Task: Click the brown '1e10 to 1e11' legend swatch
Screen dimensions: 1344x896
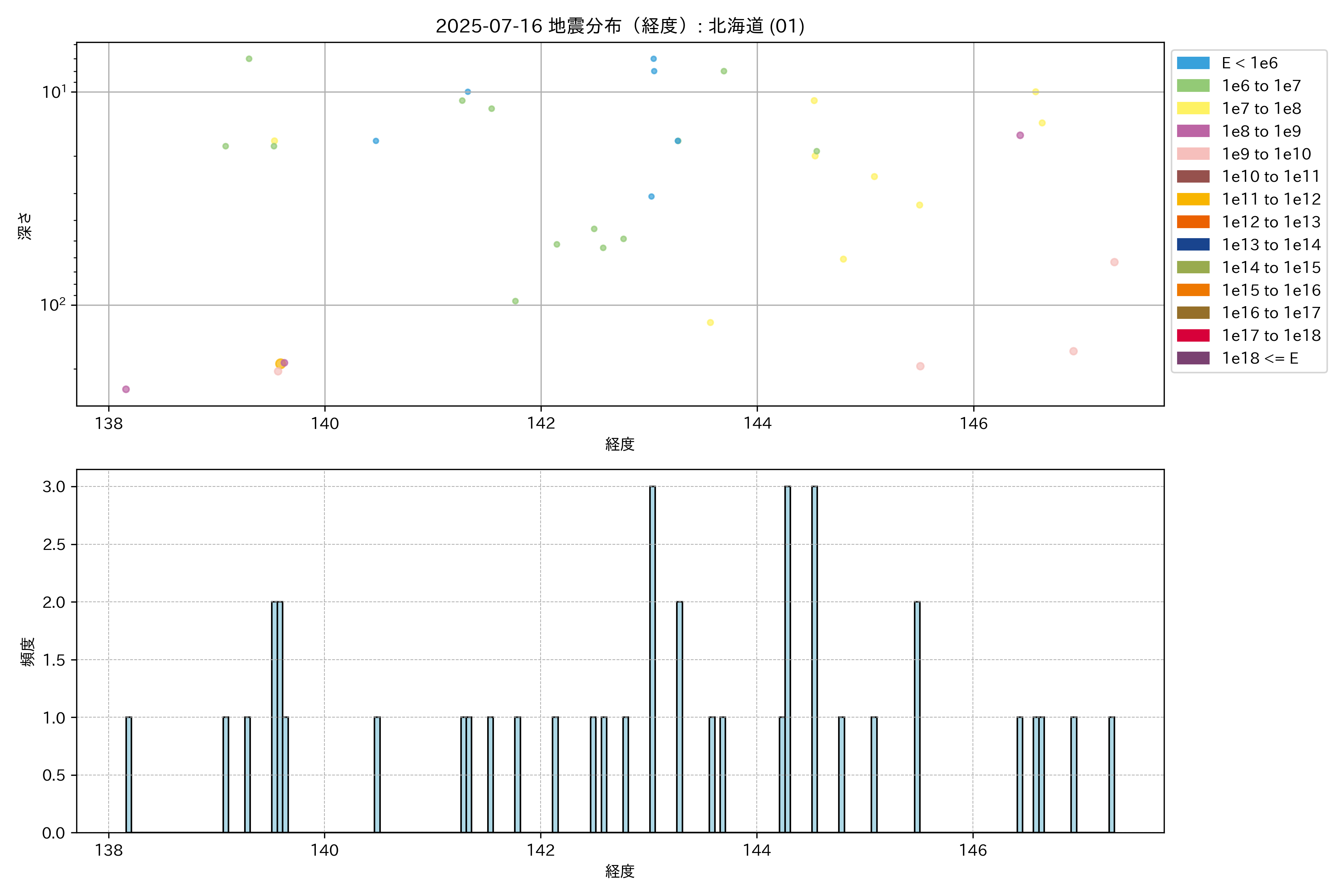Action: [1192, 177]
